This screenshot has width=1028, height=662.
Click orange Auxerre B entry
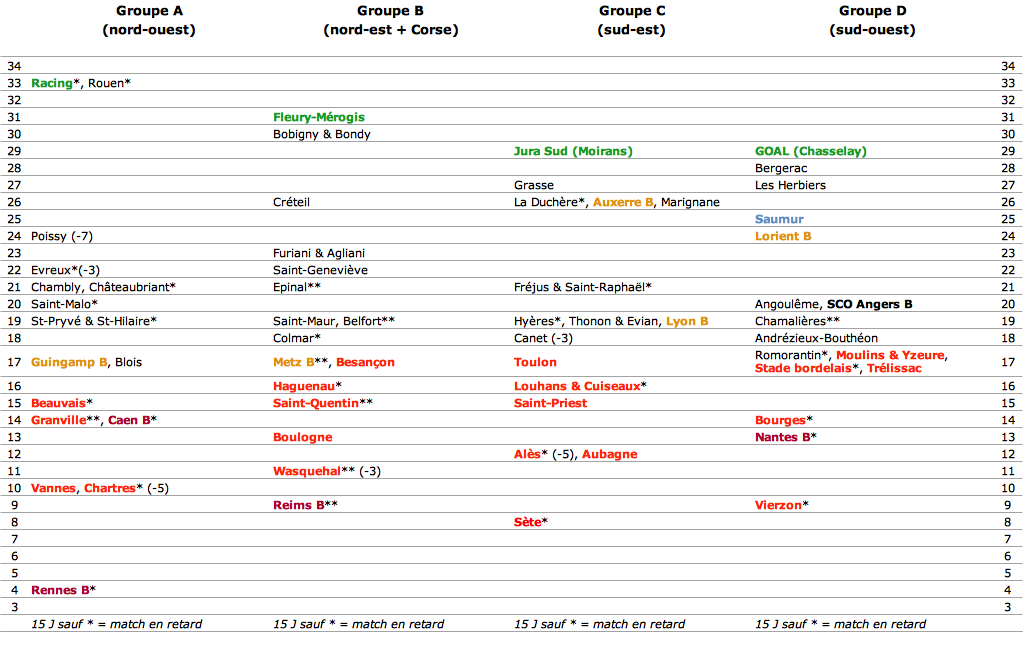(x=623, y=203)
